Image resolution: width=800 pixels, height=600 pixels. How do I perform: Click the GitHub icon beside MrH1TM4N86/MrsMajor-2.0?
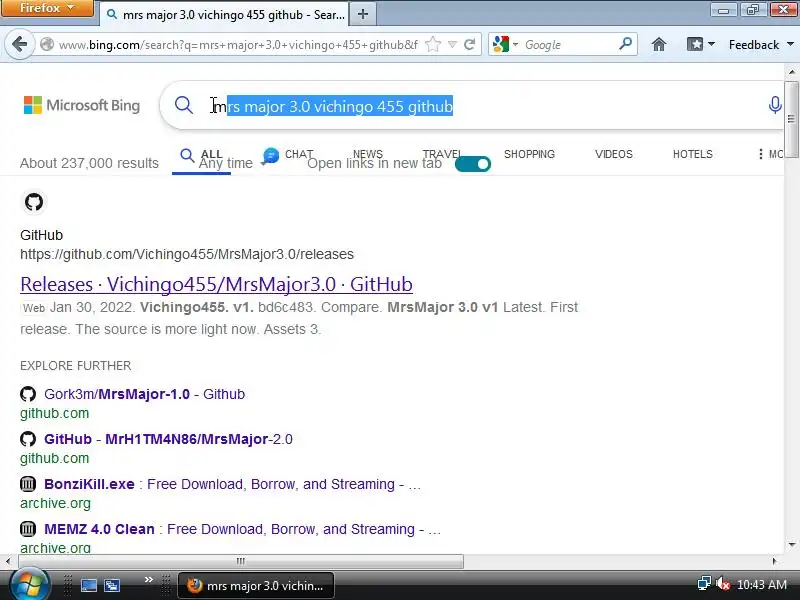(x=28, y=439)
